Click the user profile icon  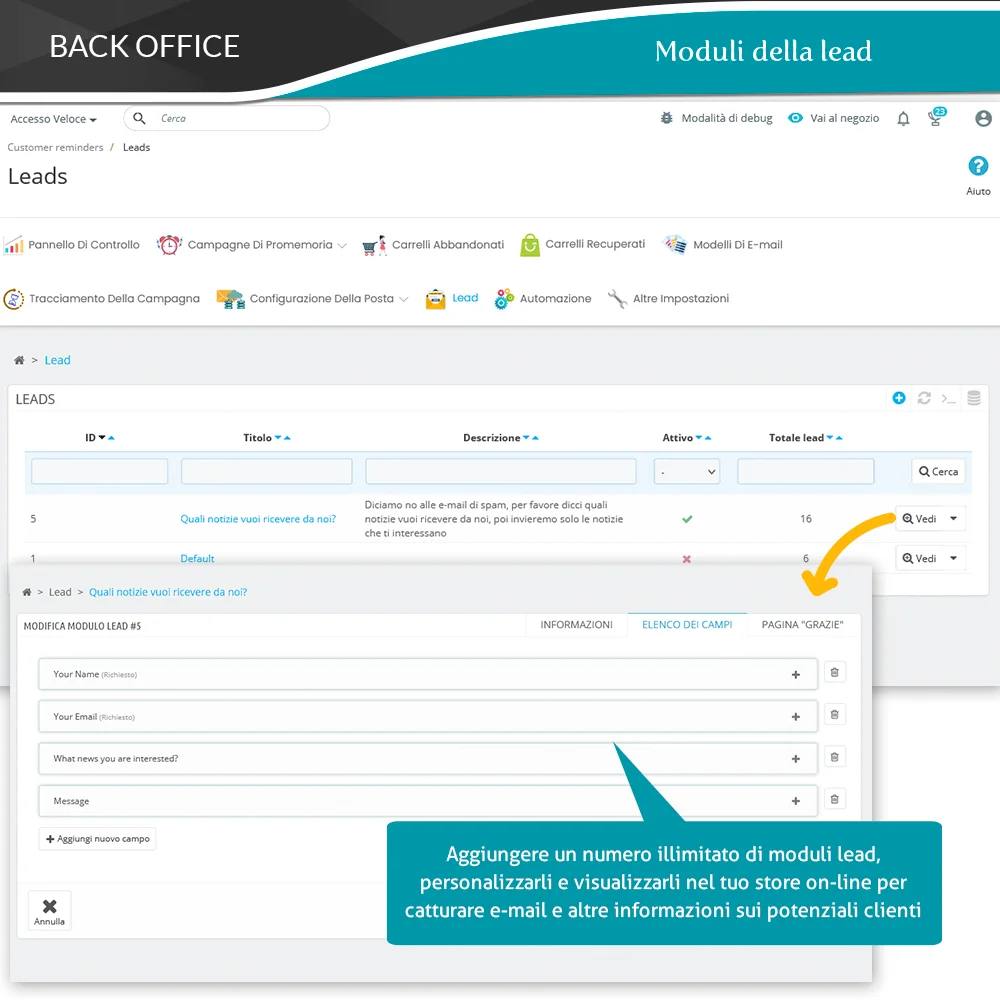pos(983,118)
